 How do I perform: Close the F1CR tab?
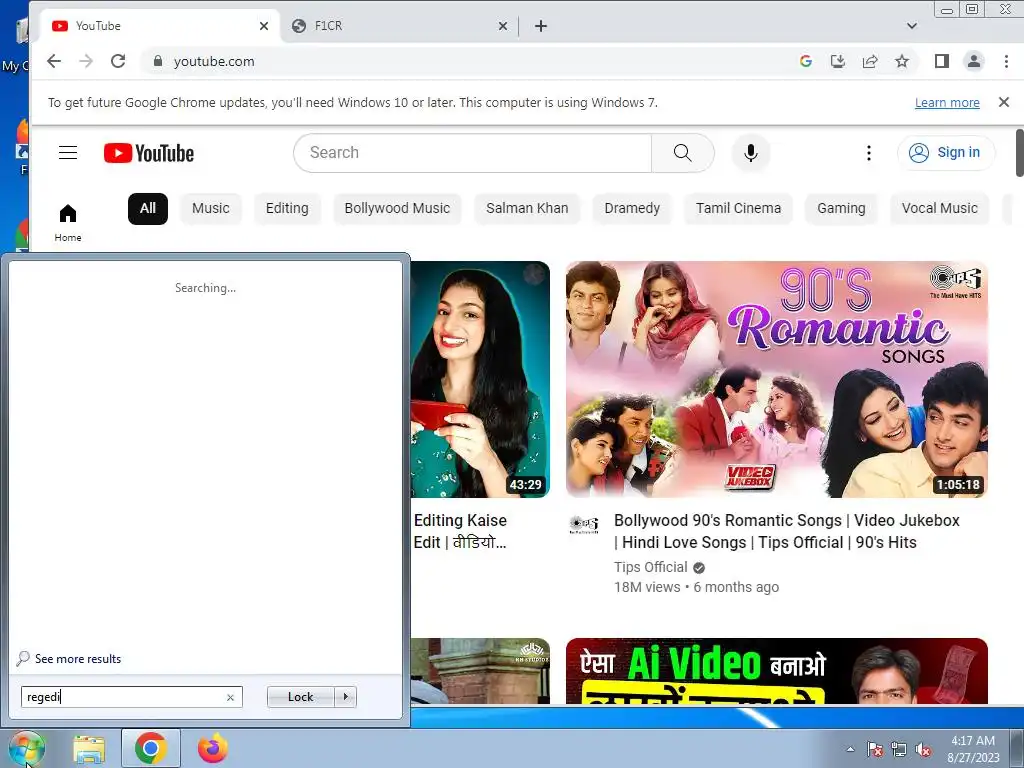coord(503,26)
